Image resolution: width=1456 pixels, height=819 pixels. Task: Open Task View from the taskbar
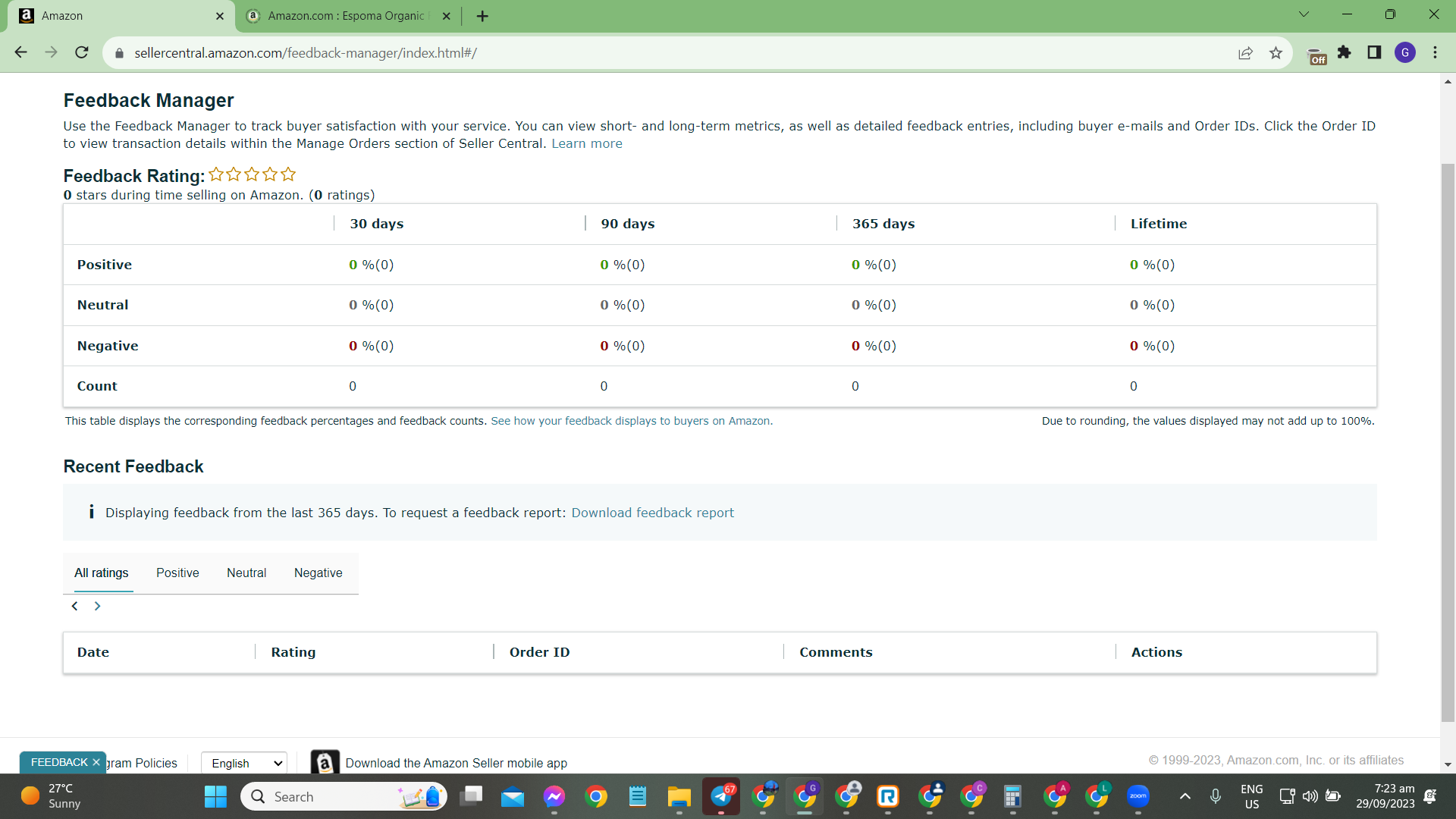coord(471,796)
